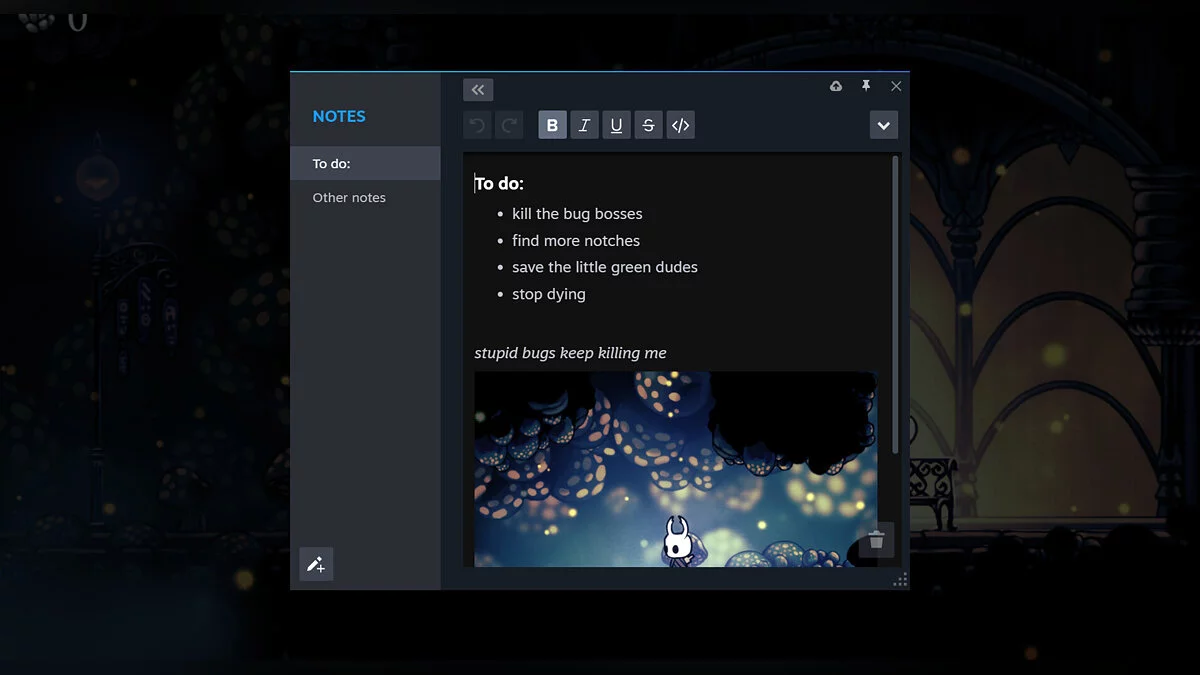Create a new note with pencil-plus icon
The height and width of the screenshot is (675, 1200).
tap(316, 564)
